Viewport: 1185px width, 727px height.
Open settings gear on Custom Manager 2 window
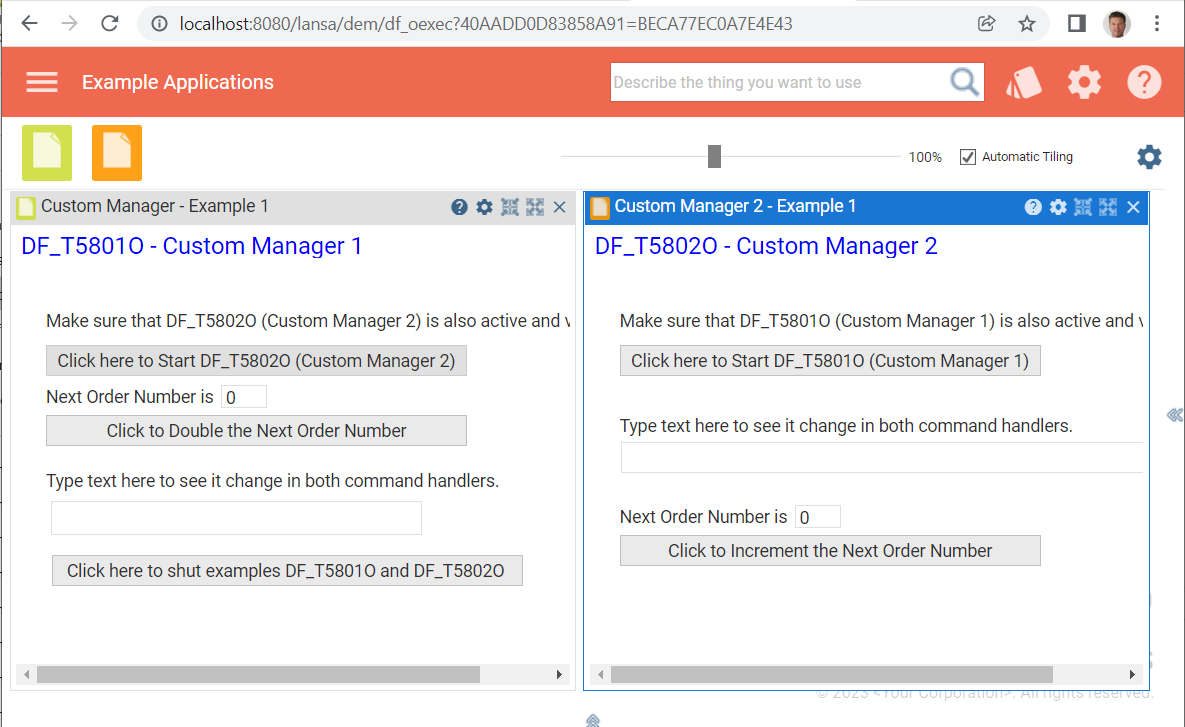click(1058, 206)
